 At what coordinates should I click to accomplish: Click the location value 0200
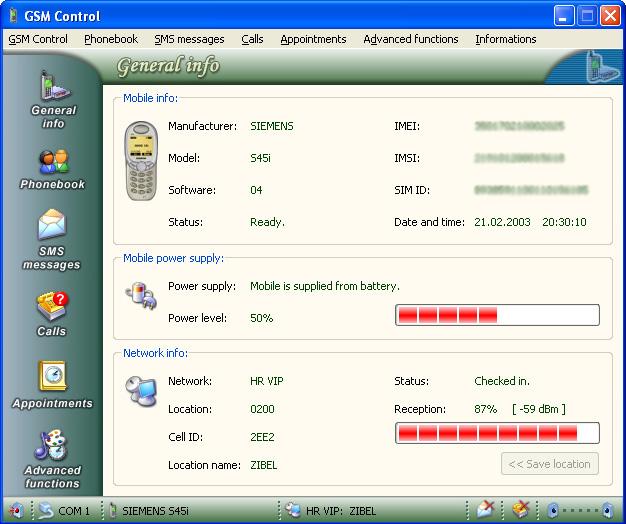262,409
